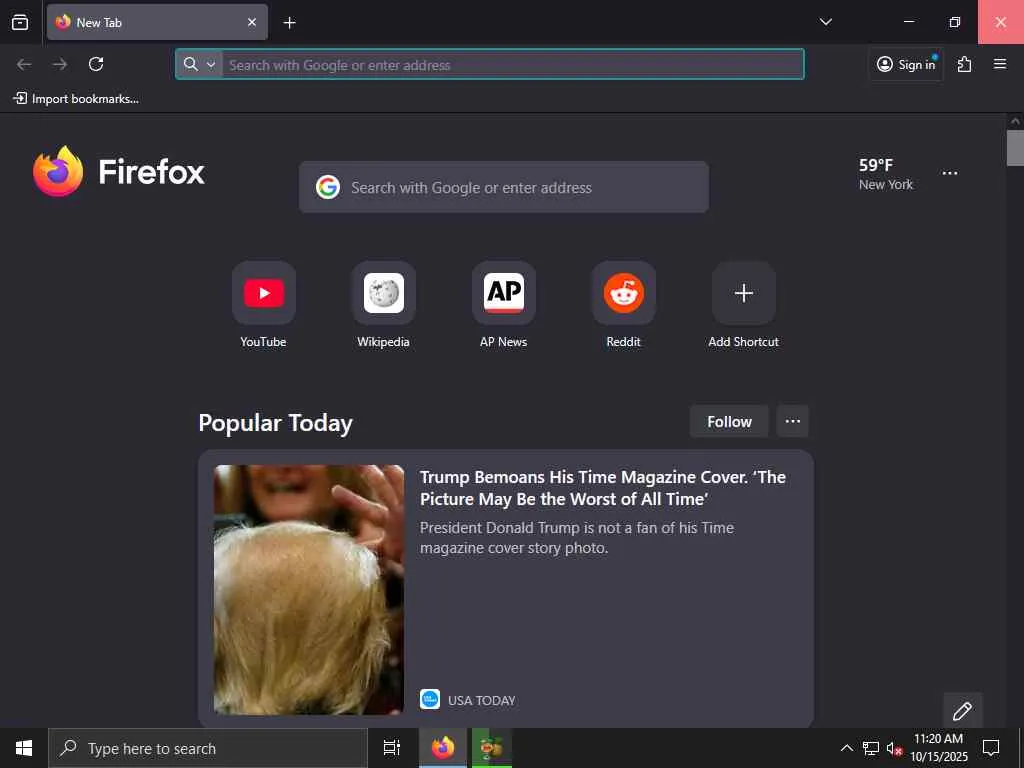Image resolution: width=1024 pixels, height=768 pixels.
Task: Reload the current page
Action: tap(96, 64)
